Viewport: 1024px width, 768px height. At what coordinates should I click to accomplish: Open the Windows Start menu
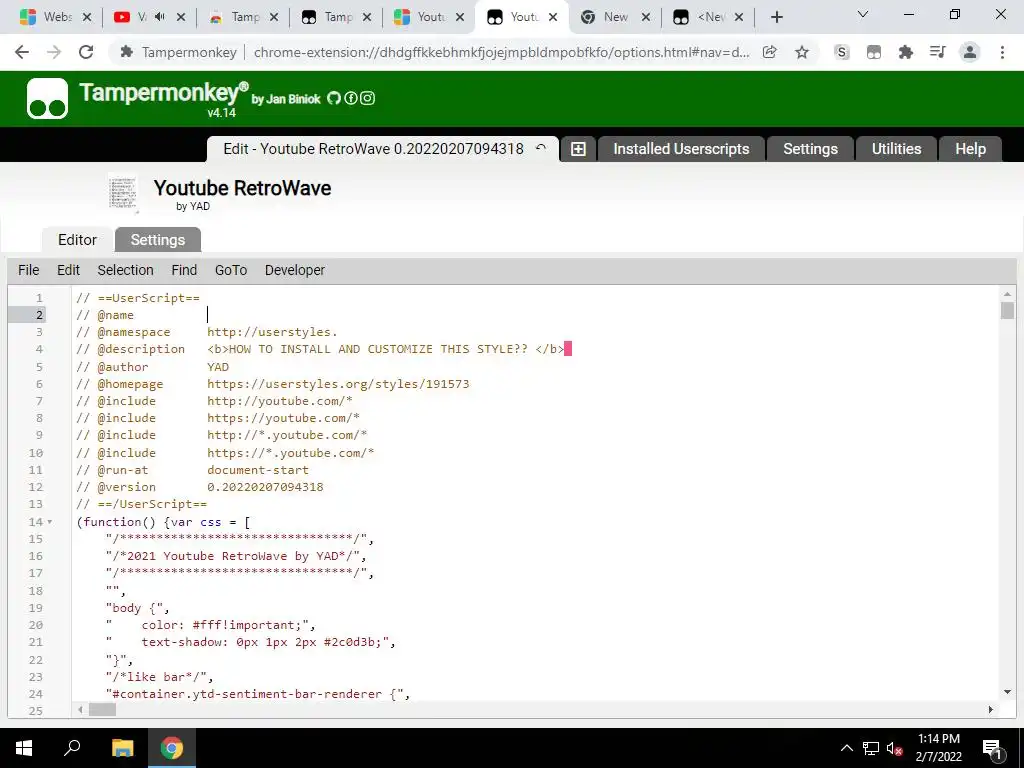tap(24, 748)
